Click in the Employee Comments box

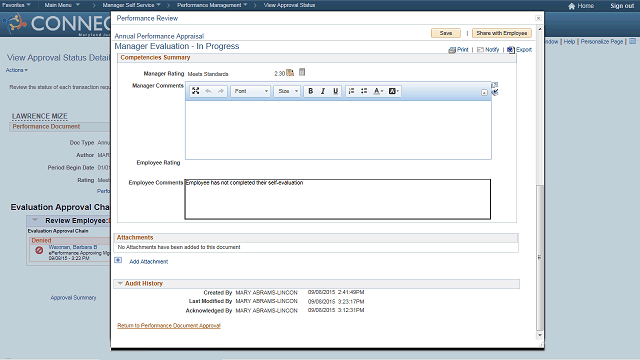pyautogui.click(x=338, y=199)
